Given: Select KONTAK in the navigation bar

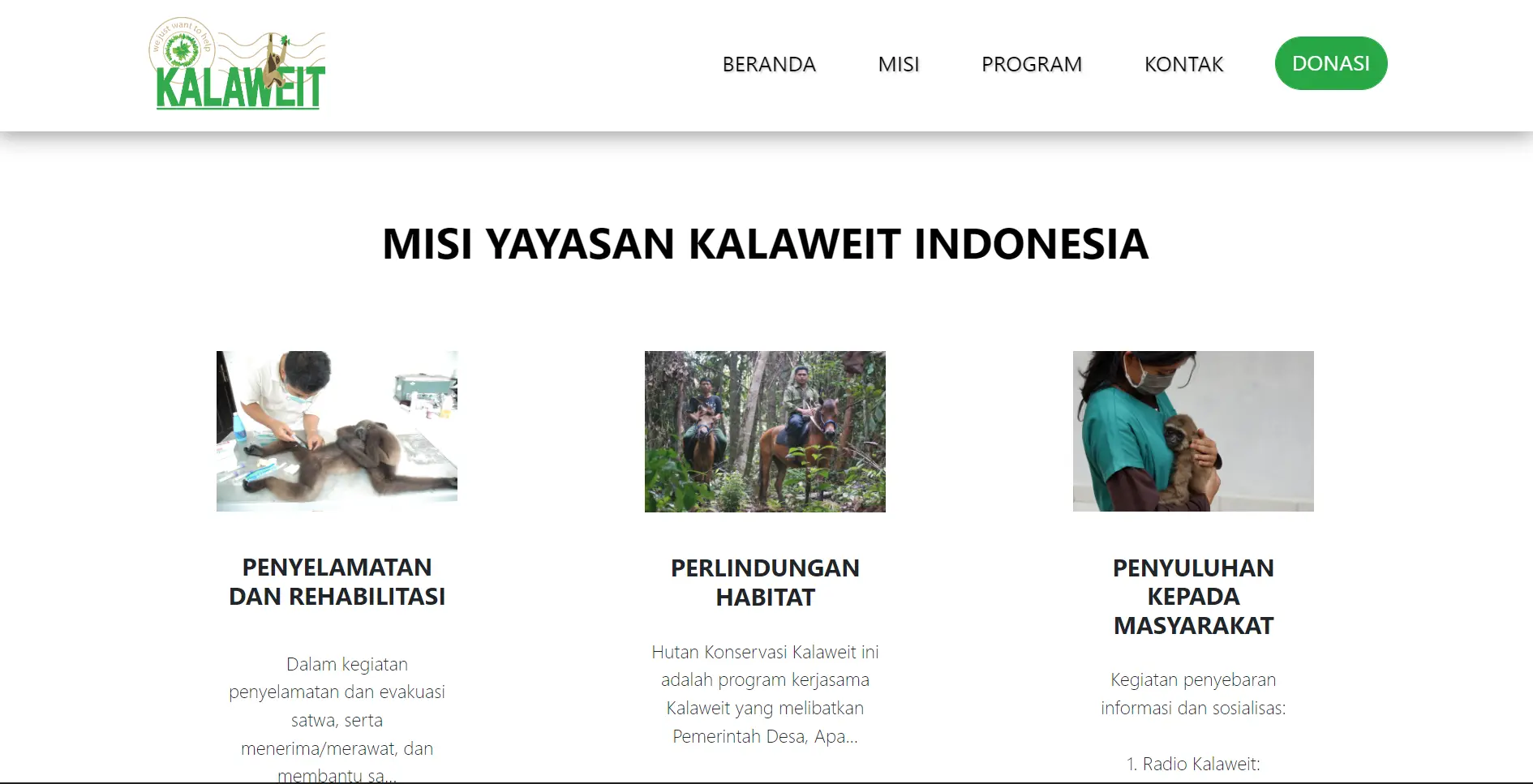Looking at the screenshot, I should [1183, 64].
